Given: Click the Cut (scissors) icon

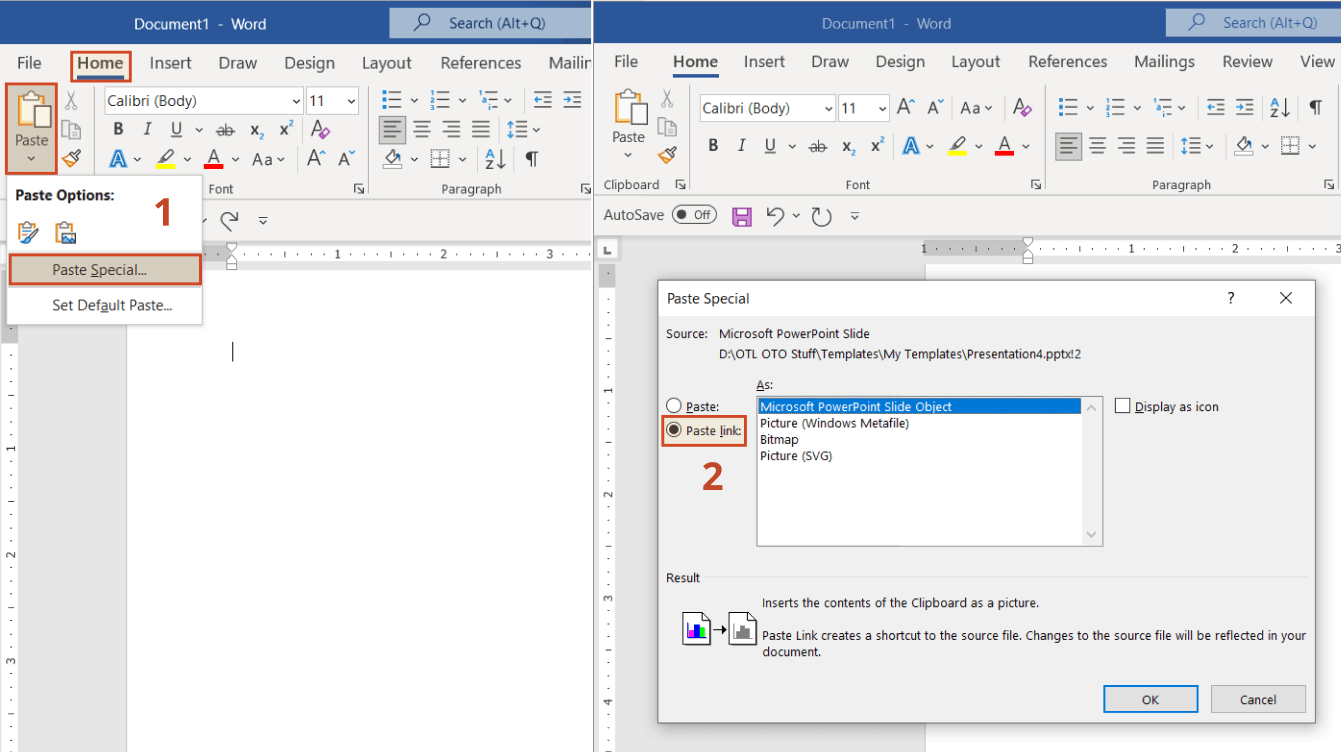Looking at the screenshot, I should (72, 100).
